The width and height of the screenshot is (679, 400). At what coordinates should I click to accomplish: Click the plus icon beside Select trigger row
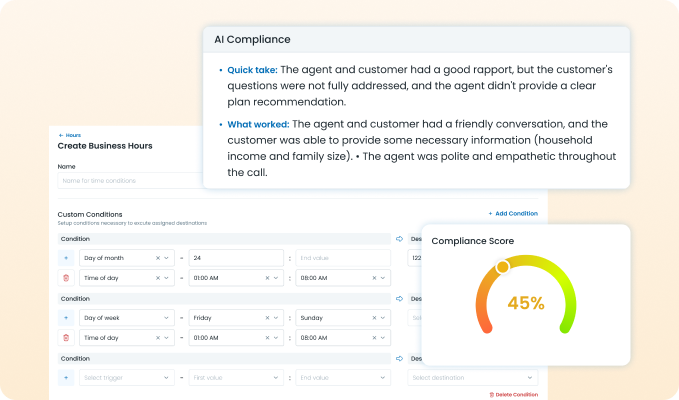pos(66,377)
